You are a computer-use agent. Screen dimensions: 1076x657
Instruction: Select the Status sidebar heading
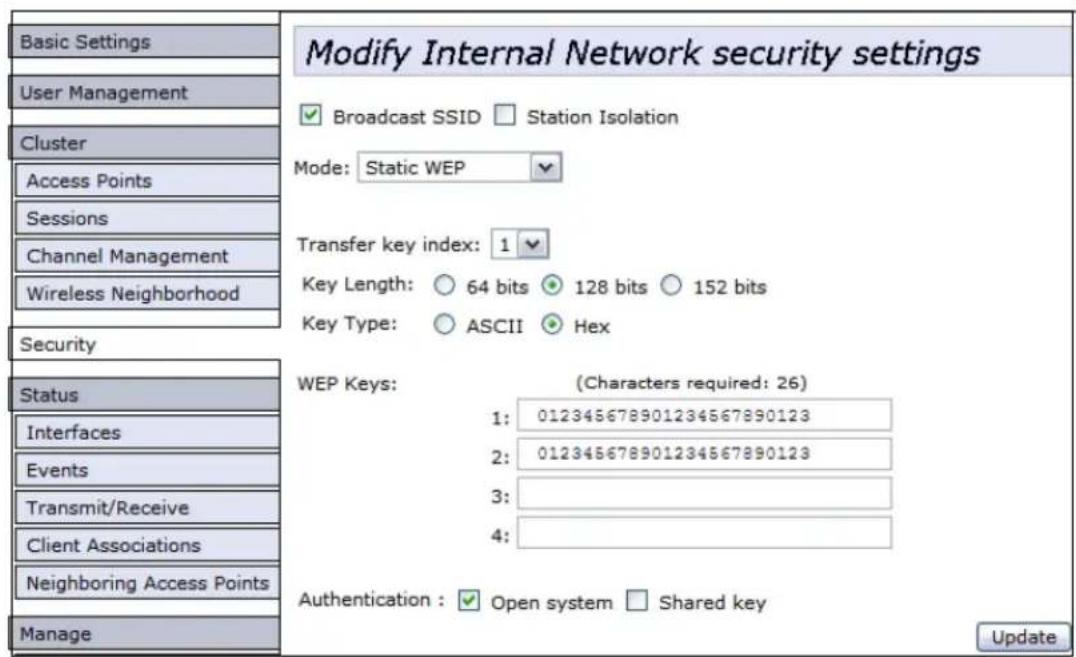[145, 395]
